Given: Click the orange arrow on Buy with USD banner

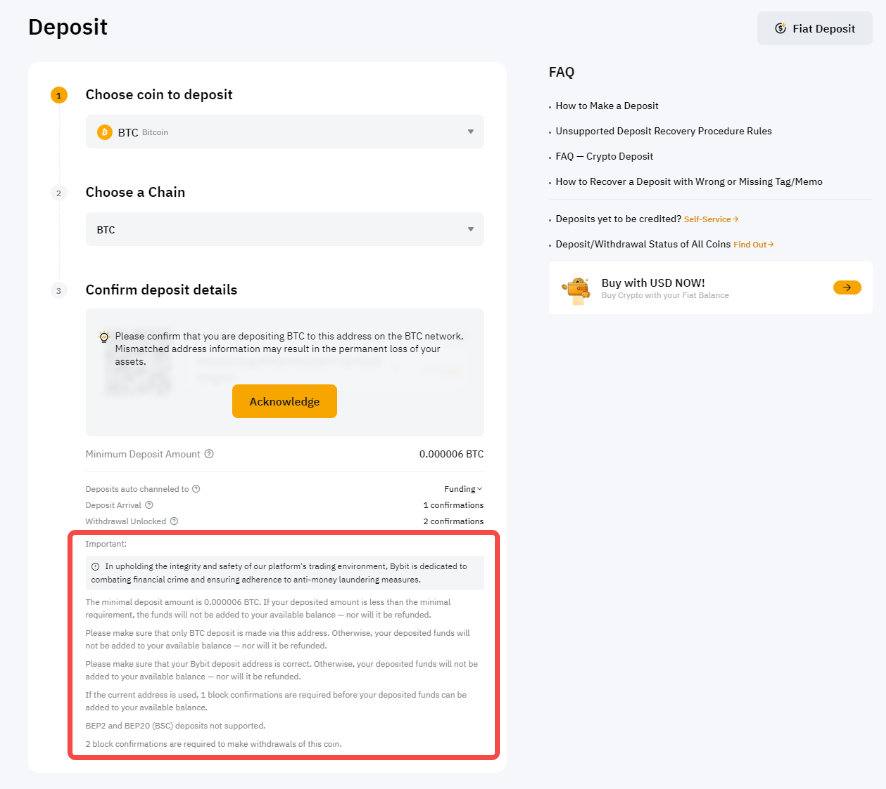Looking at the screenshot, I should tap(846, 288).
